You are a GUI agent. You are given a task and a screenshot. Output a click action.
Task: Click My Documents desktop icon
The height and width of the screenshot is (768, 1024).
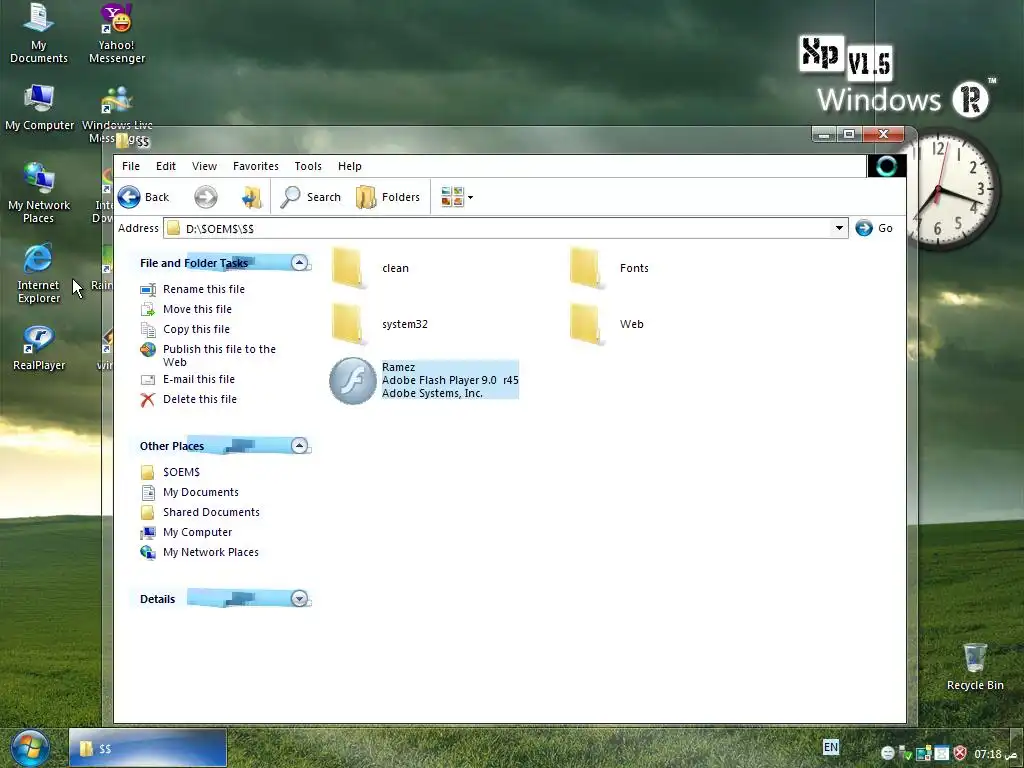[39, 33]
